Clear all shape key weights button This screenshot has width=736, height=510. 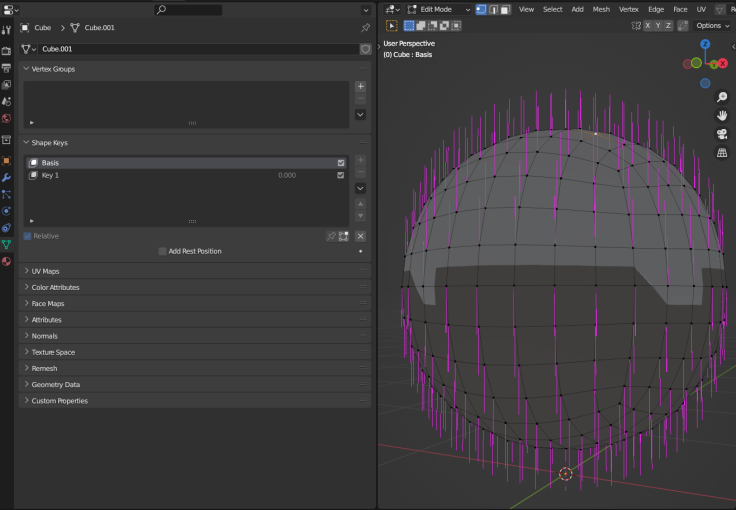tap(360, 236)
